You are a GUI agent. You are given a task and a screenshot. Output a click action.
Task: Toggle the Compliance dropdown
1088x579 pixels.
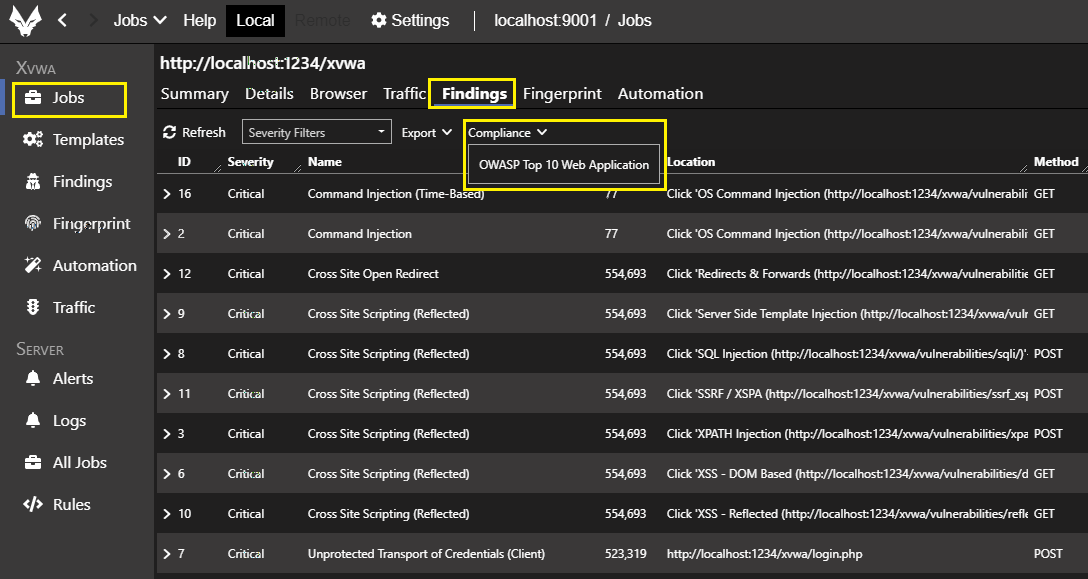click(507, 133)
